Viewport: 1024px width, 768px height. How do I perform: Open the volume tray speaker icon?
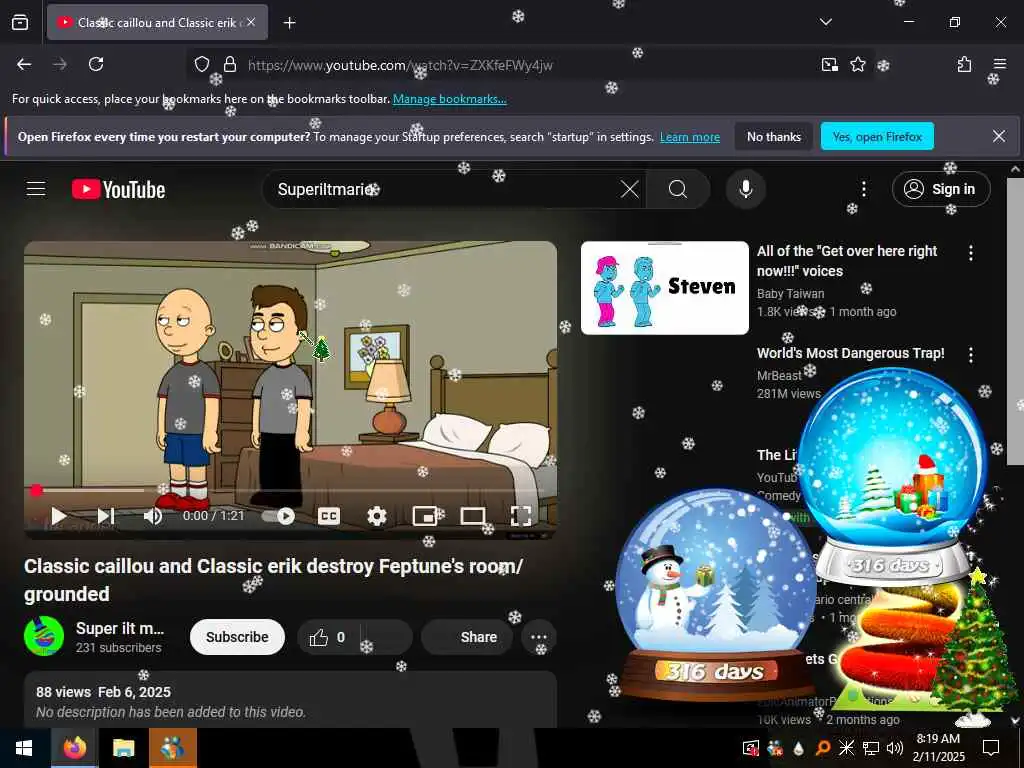tap(895, 748)
